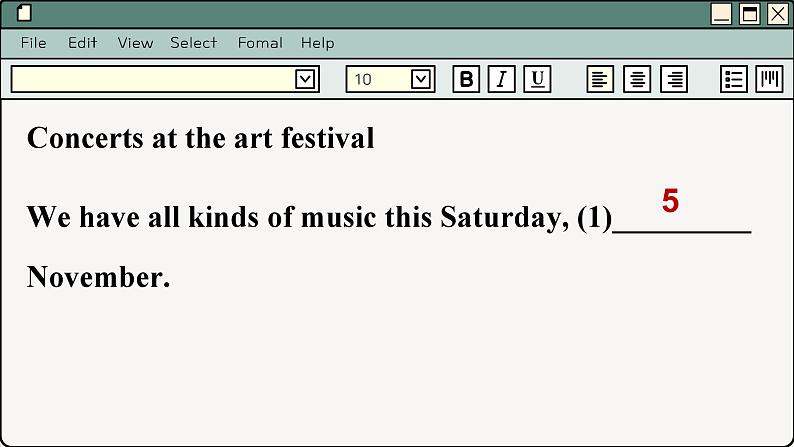Open the Edit menu
This screenshot has height=447, width=794.
point(83,43)
